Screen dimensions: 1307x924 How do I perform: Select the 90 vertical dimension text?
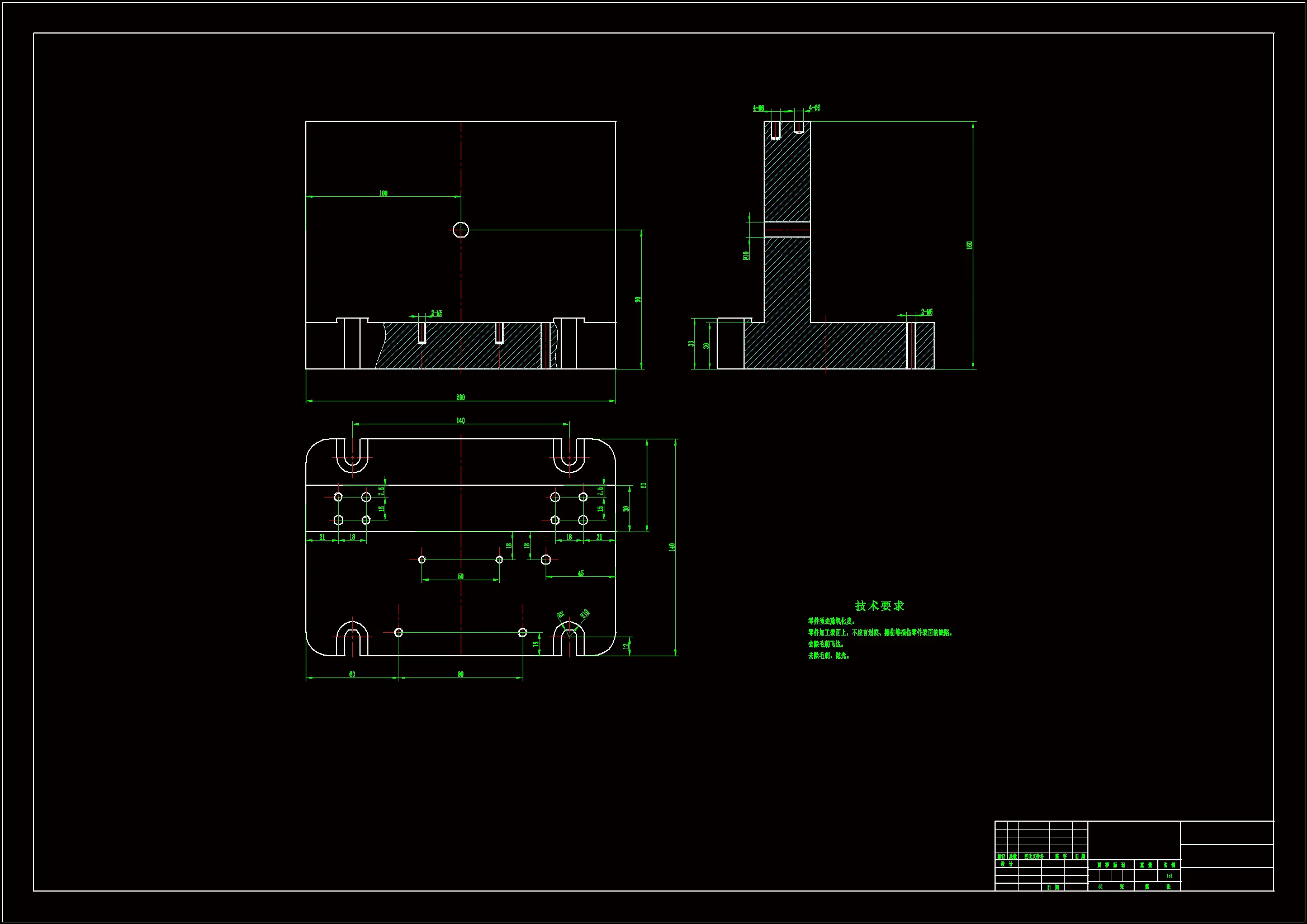click(638, 300)
